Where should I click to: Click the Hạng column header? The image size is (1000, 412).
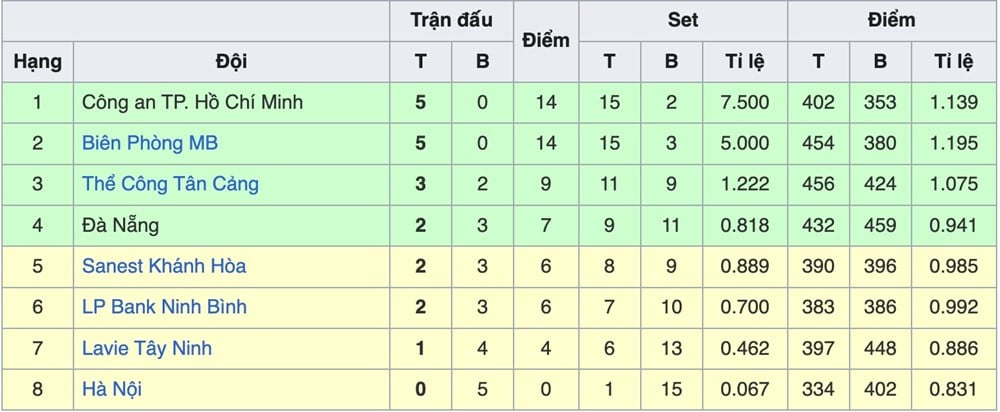tap(37, 62)
